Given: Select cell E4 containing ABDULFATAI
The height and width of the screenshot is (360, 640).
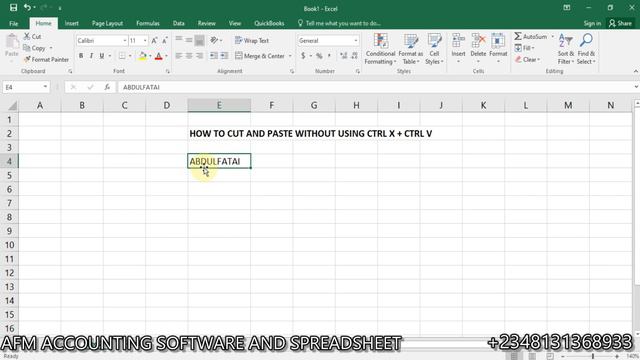Looking at the screenshot, I should [219, 161].
